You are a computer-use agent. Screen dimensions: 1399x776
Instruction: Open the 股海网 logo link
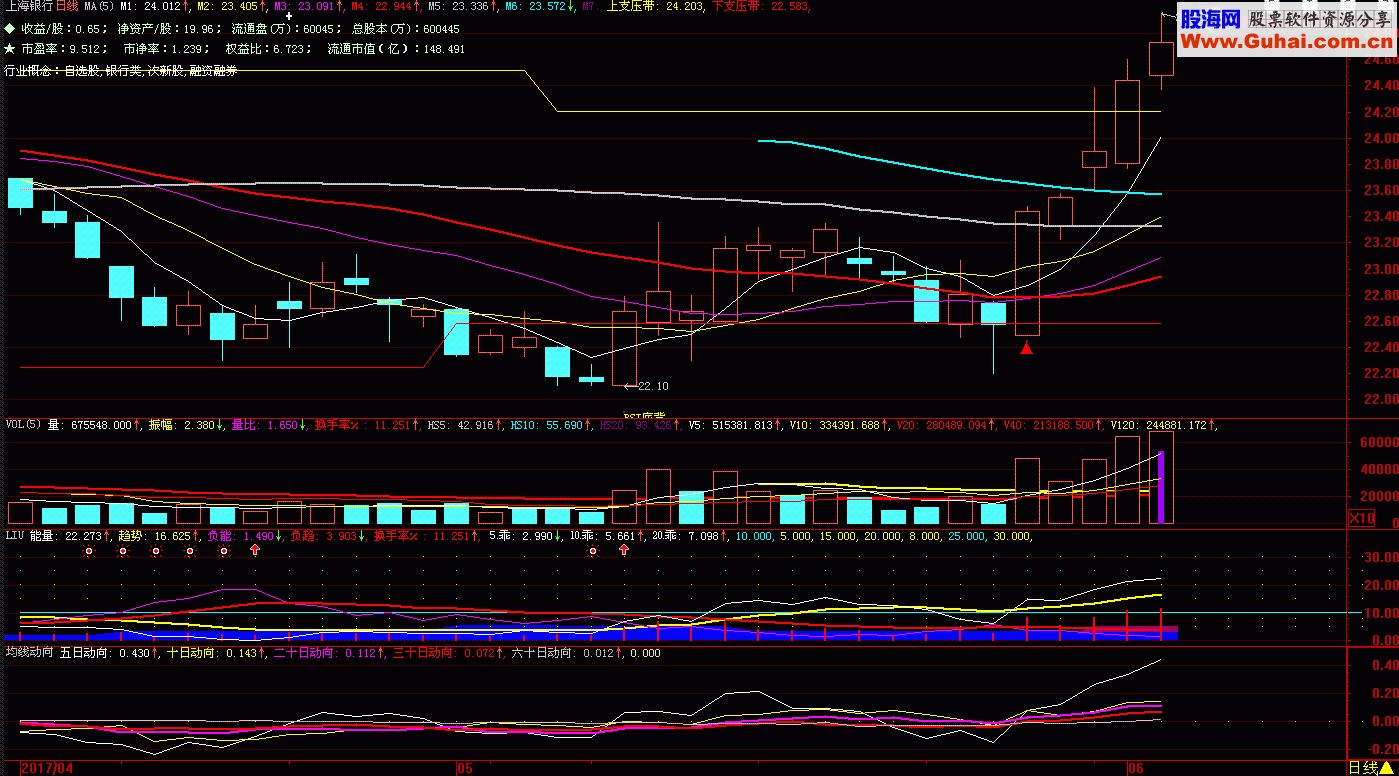coord(1210,19)
